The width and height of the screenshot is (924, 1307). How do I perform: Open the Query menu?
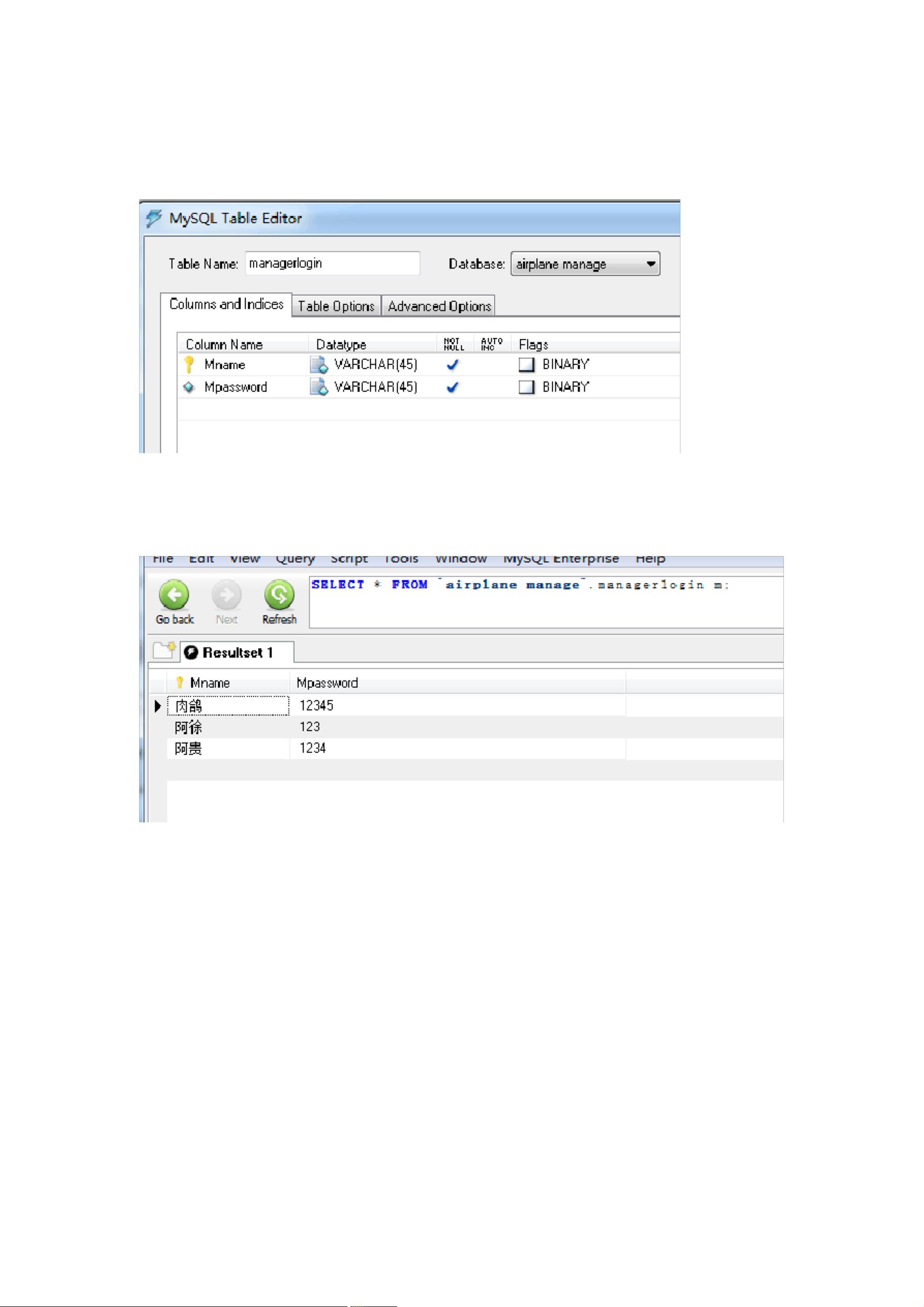295,560
